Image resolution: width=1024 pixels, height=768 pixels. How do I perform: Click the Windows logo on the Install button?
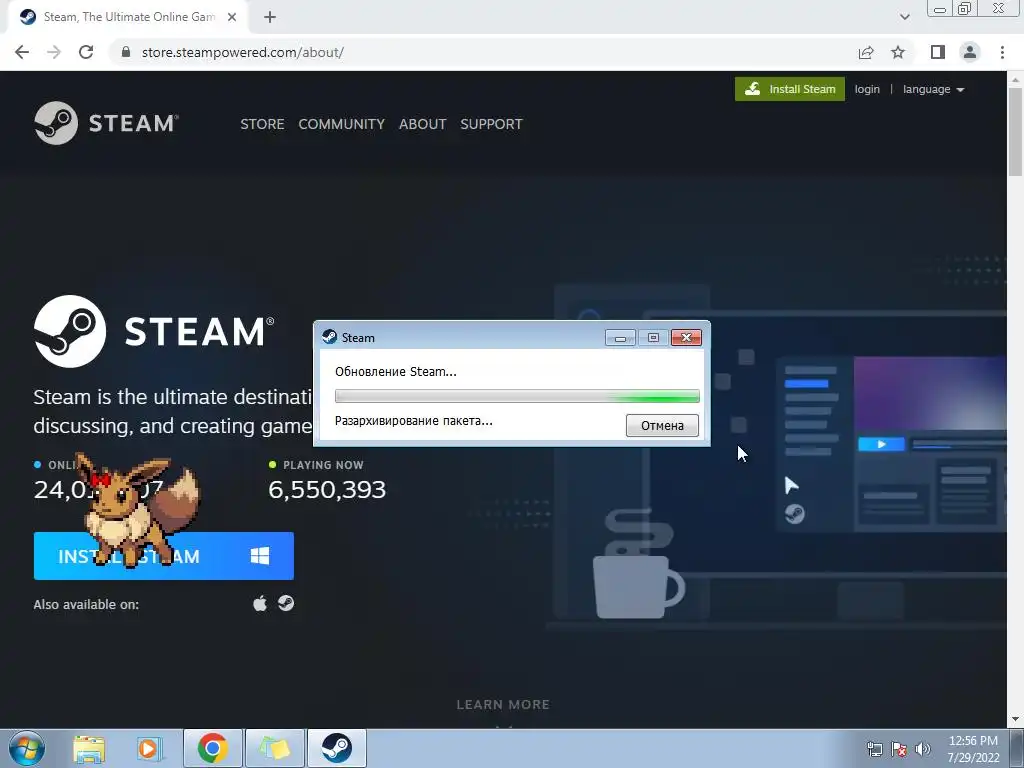coord(260,556)
